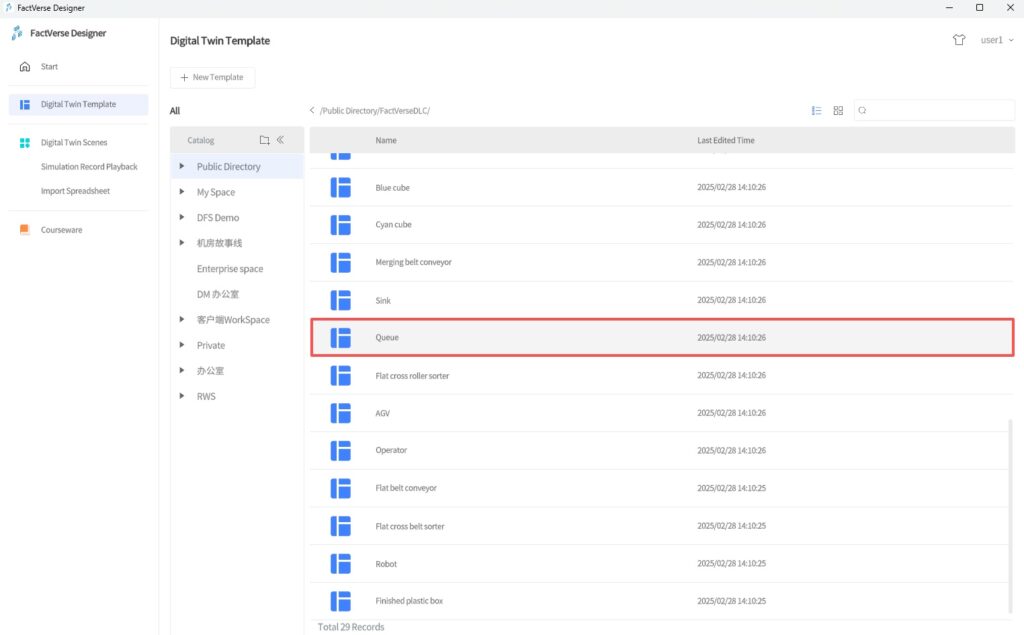
Task: Open Digital Twin Scenes page
Action: [73, 143]
